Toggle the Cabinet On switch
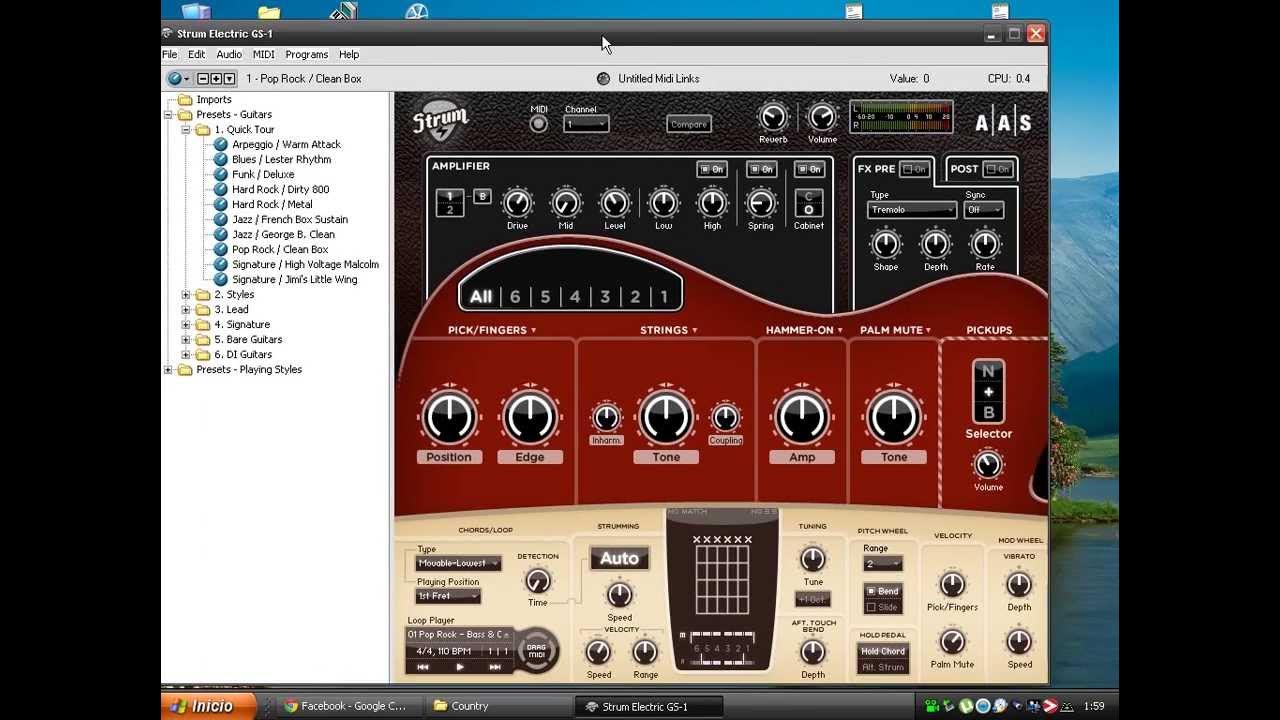Viewport: 1280px width, 720px height. coord(809,169)
